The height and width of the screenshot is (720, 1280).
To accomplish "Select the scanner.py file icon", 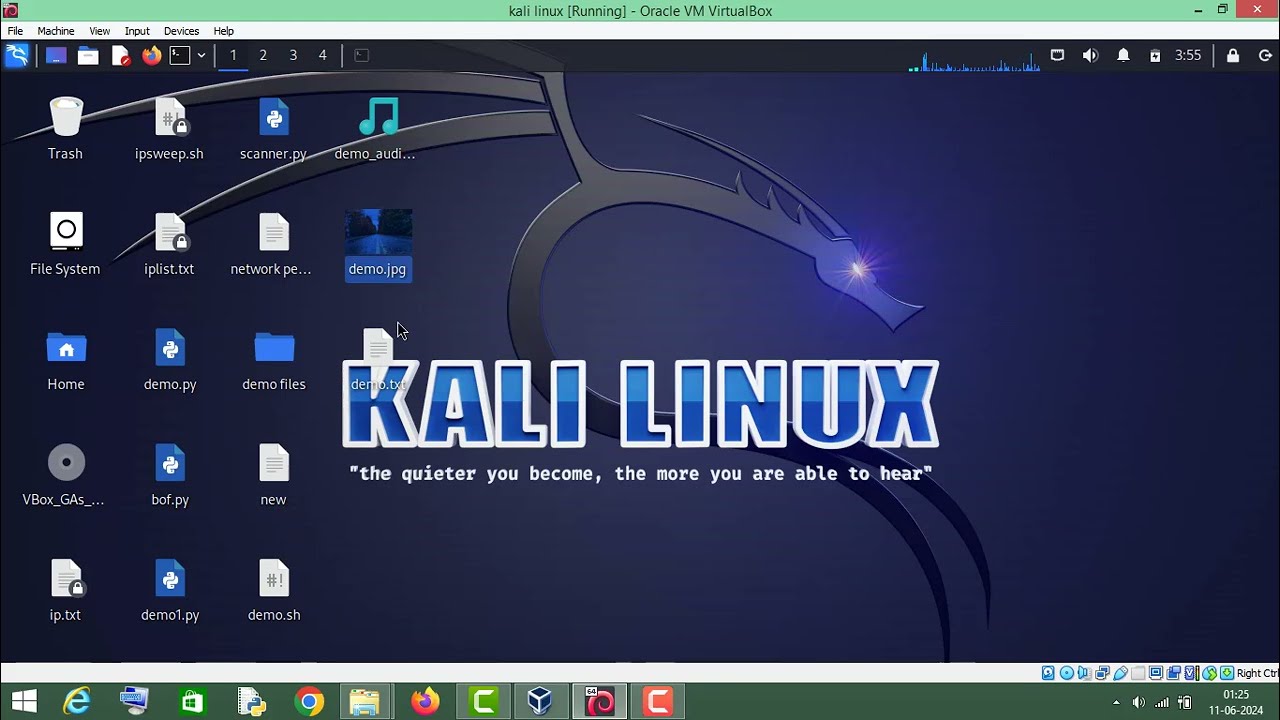I will [273, 128].
